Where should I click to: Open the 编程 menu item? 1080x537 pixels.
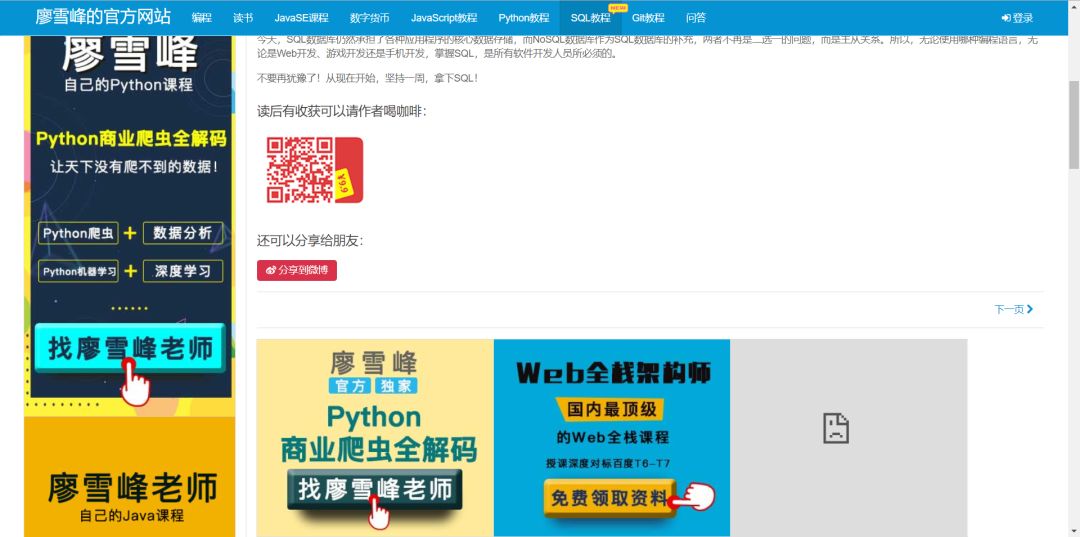tap(202, 18)
